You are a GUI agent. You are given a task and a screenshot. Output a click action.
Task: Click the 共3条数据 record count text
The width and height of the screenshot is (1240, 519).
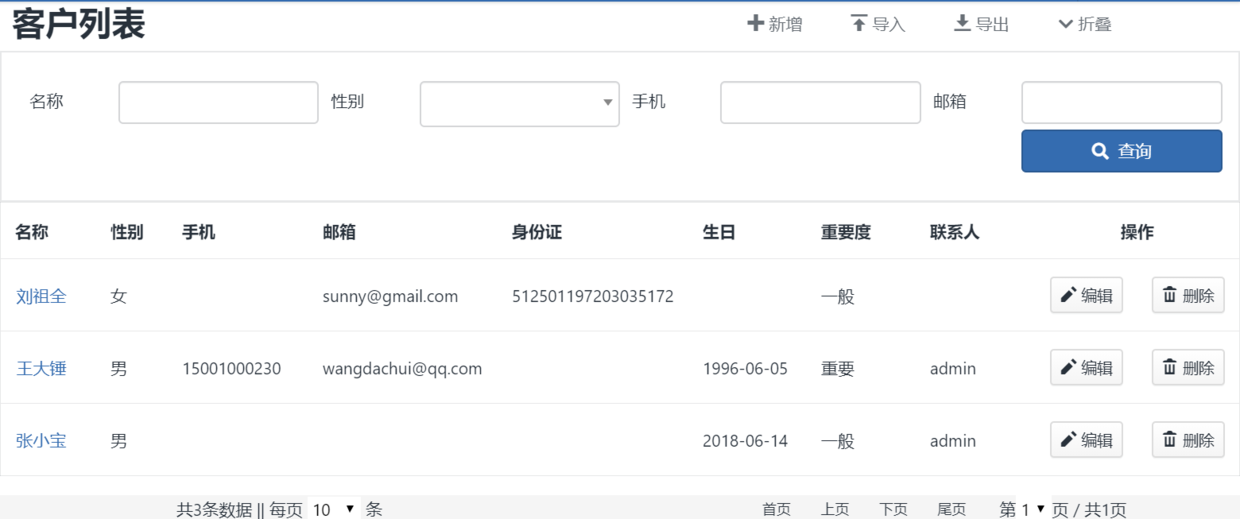(214, 510)
